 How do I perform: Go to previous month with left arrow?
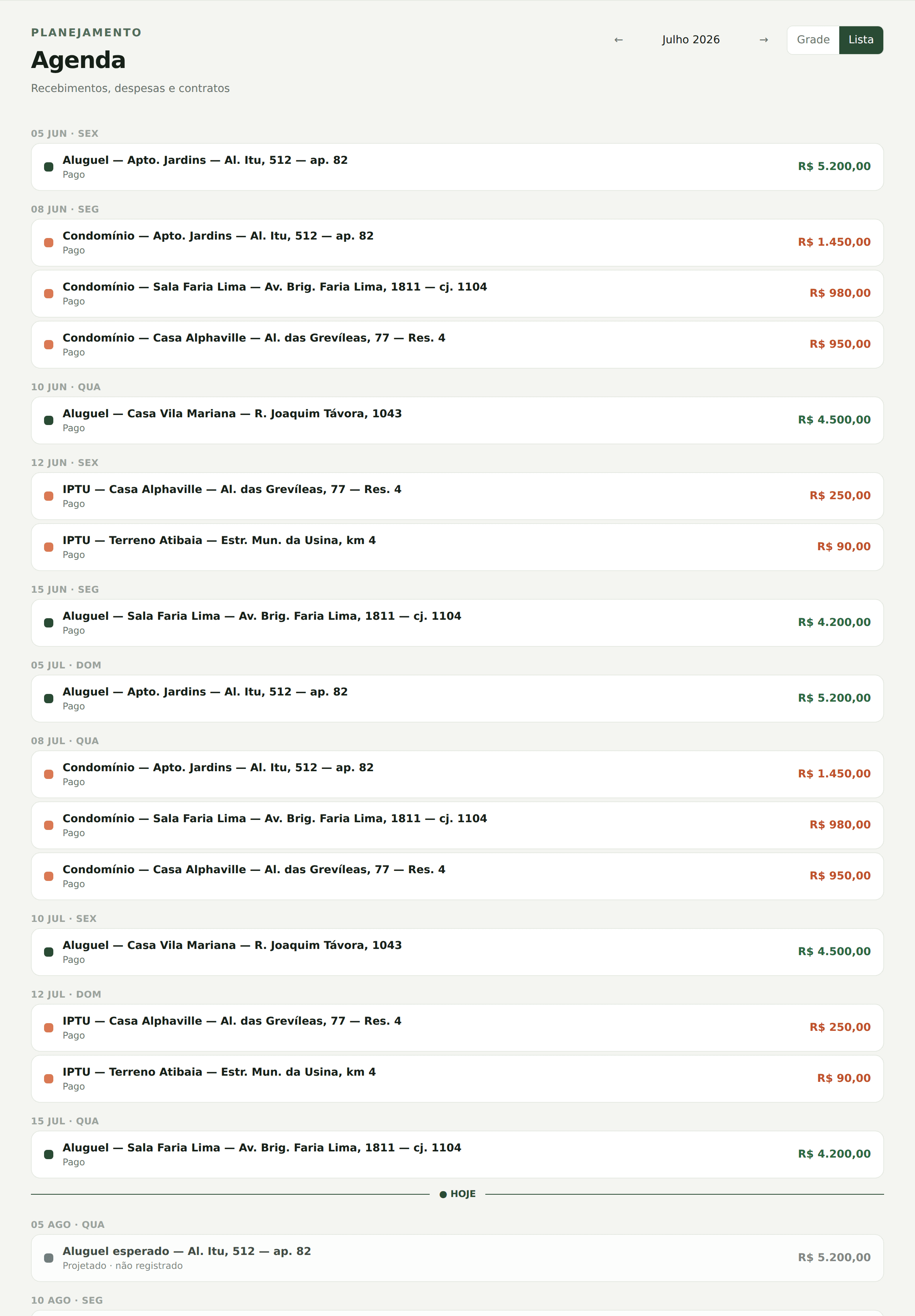click(618, 40)
